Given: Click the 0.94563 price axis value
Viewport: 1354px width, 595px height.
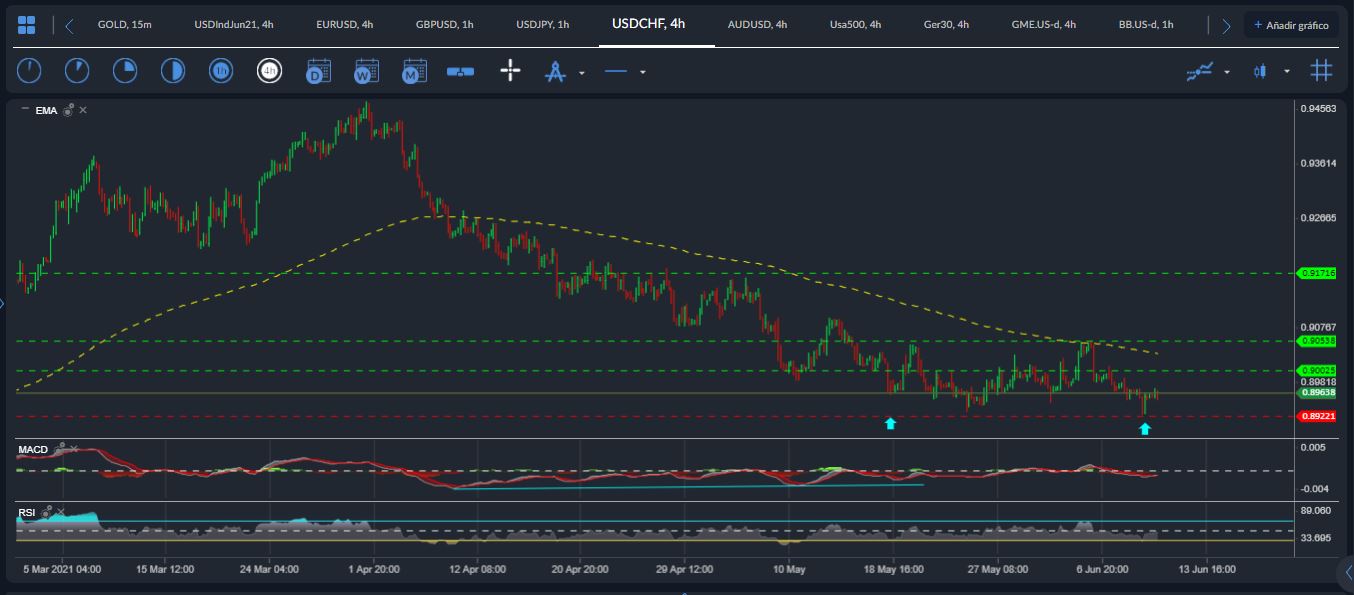Looking at the screenshot, I should coord(1317,108).
